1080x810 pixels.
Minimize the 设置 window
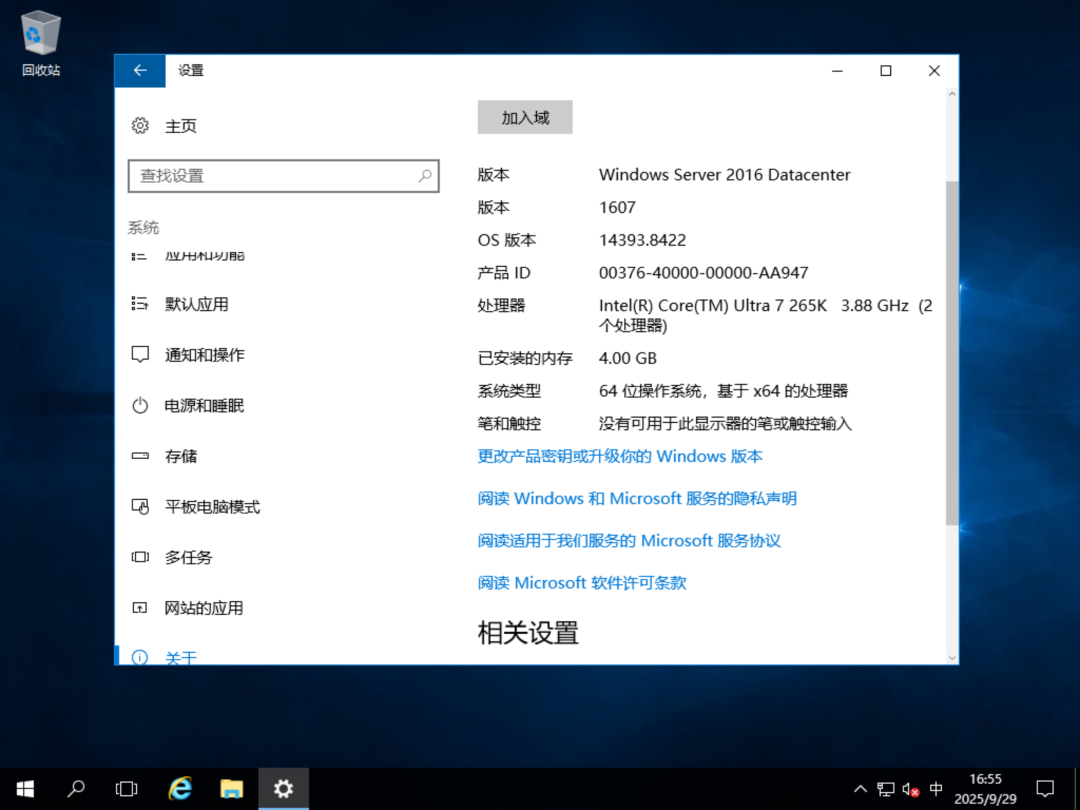(x=838, y=70)
